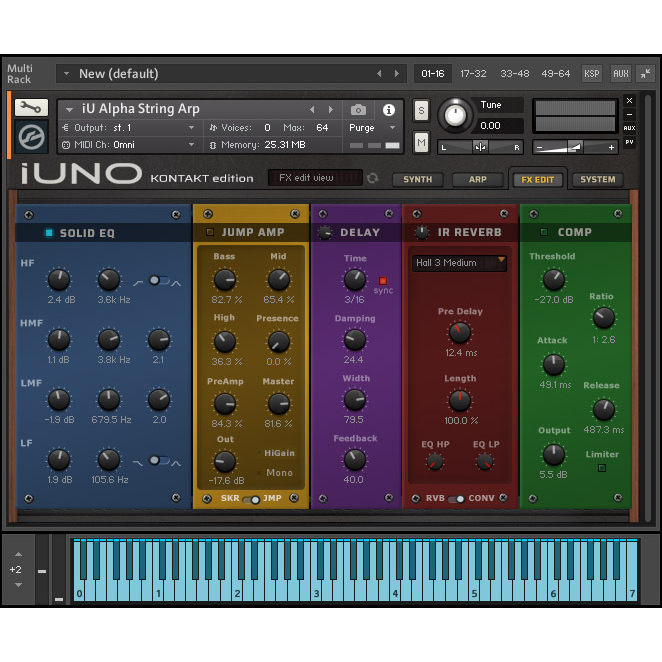Screen dimensions: 662x662
Task: Select instrument page 33-48
Action: (515, 74)
